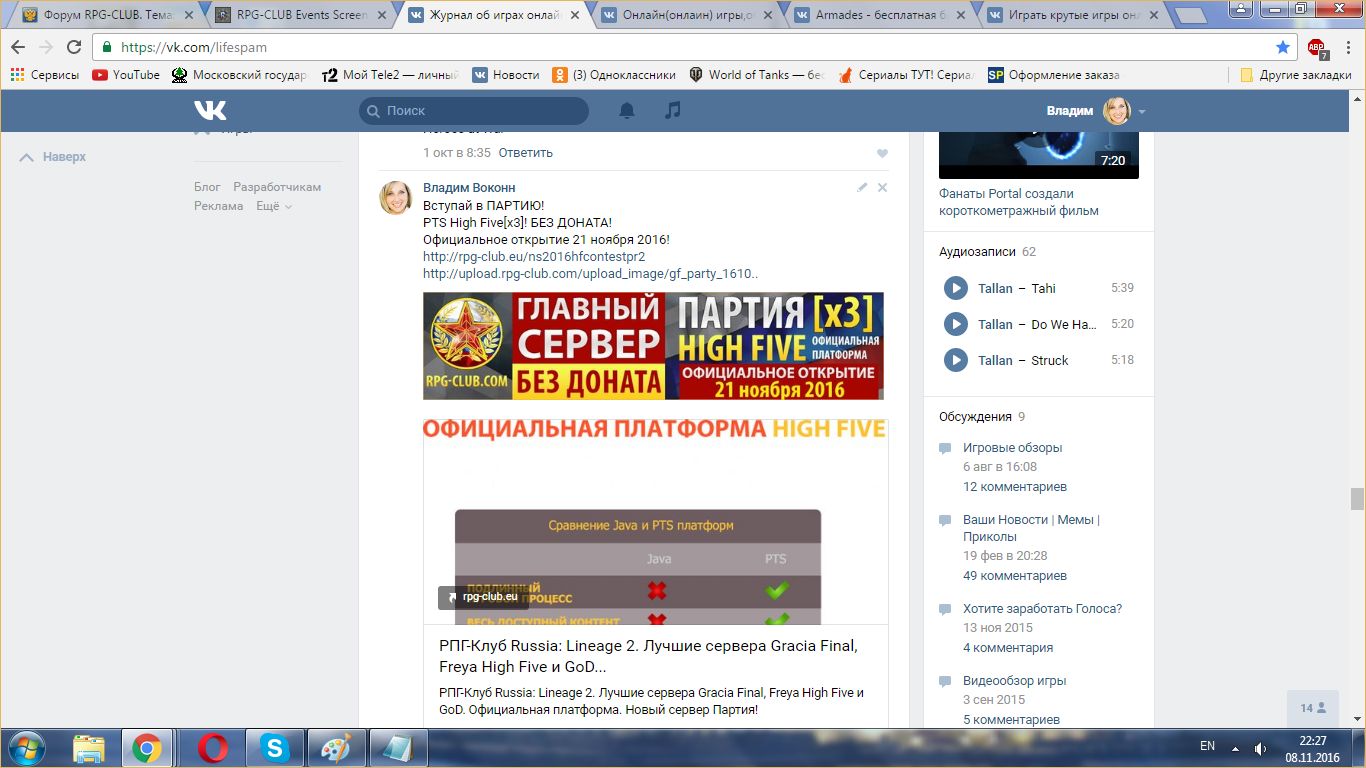This screenshot has width=1366, height=768.
Task: Play the 7:20 Portal video thumbnail
Action: click(x=1039, y=154)
